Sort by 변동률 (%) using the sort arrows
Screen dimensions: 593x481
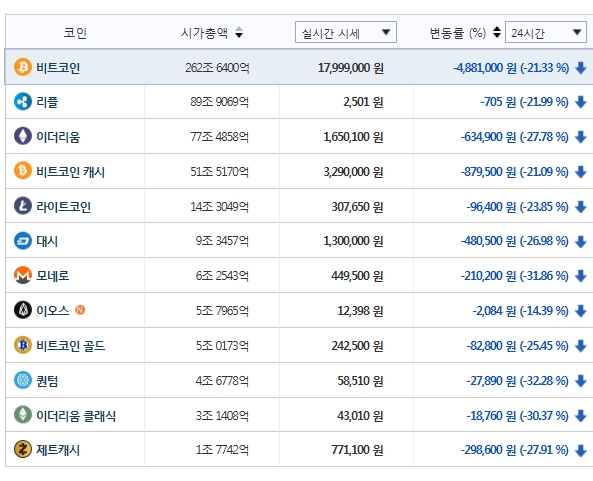[x=497, y=32]
